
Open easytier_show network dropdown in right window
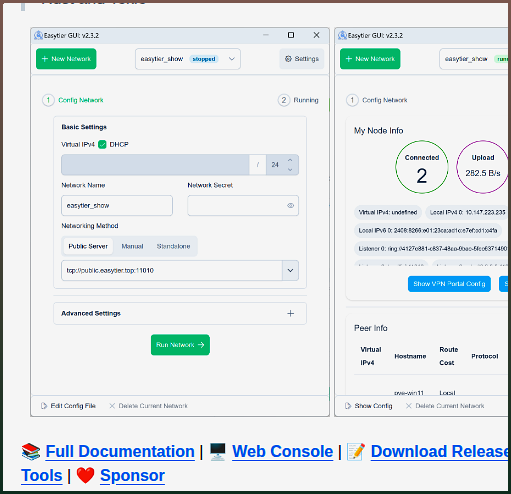tap(475, 59)
